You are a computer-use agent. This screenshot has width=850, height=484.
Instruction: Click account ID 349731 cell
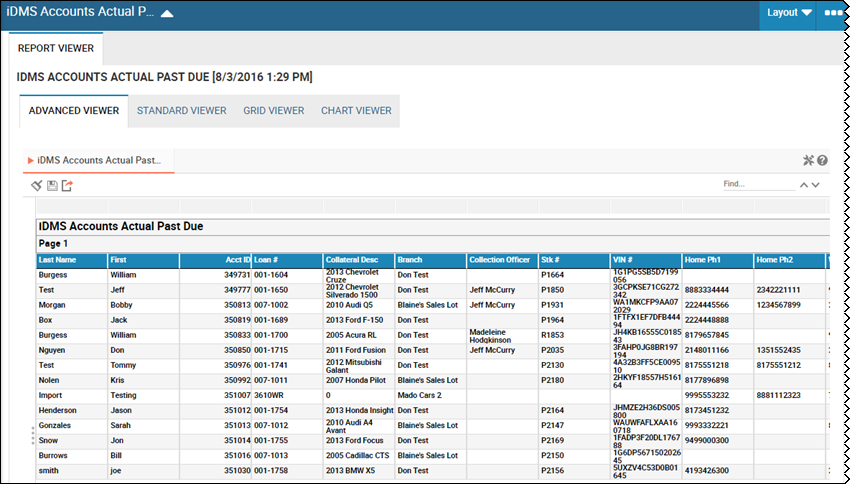click(215, 275)
